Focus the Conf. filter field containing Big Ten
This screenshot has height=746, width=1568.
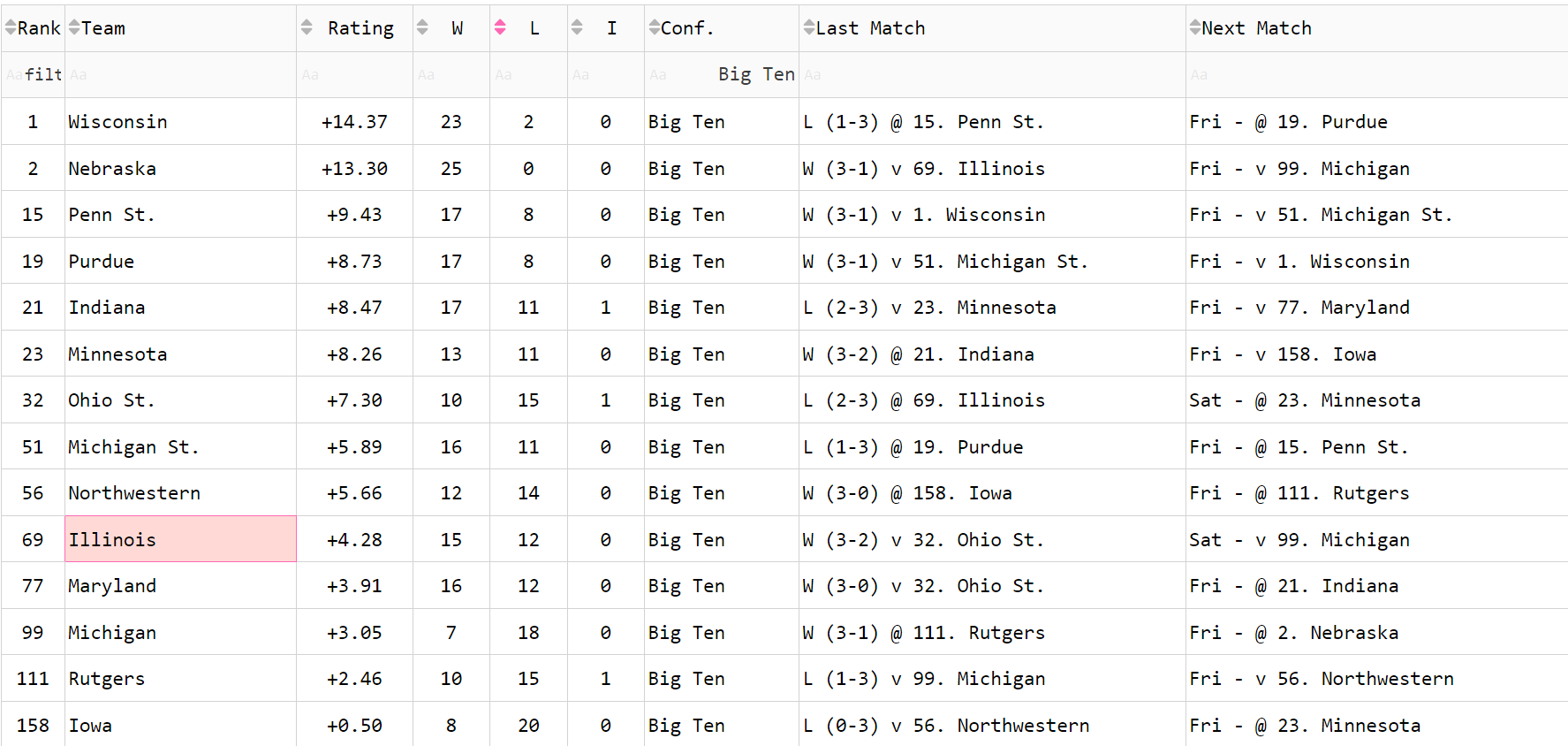point(722,74)
